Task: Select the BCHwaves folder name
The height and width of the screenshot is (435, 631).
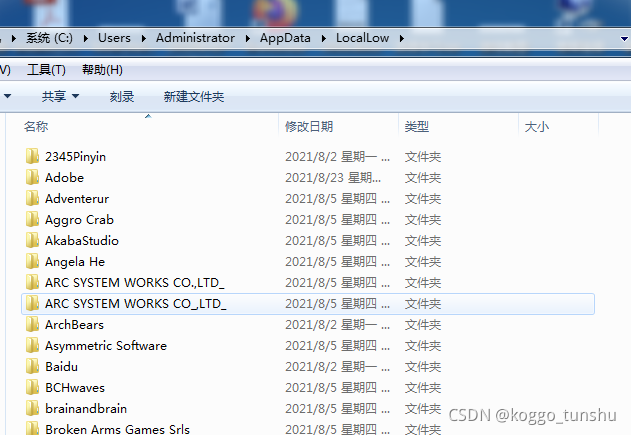Action: coord(75,388)
